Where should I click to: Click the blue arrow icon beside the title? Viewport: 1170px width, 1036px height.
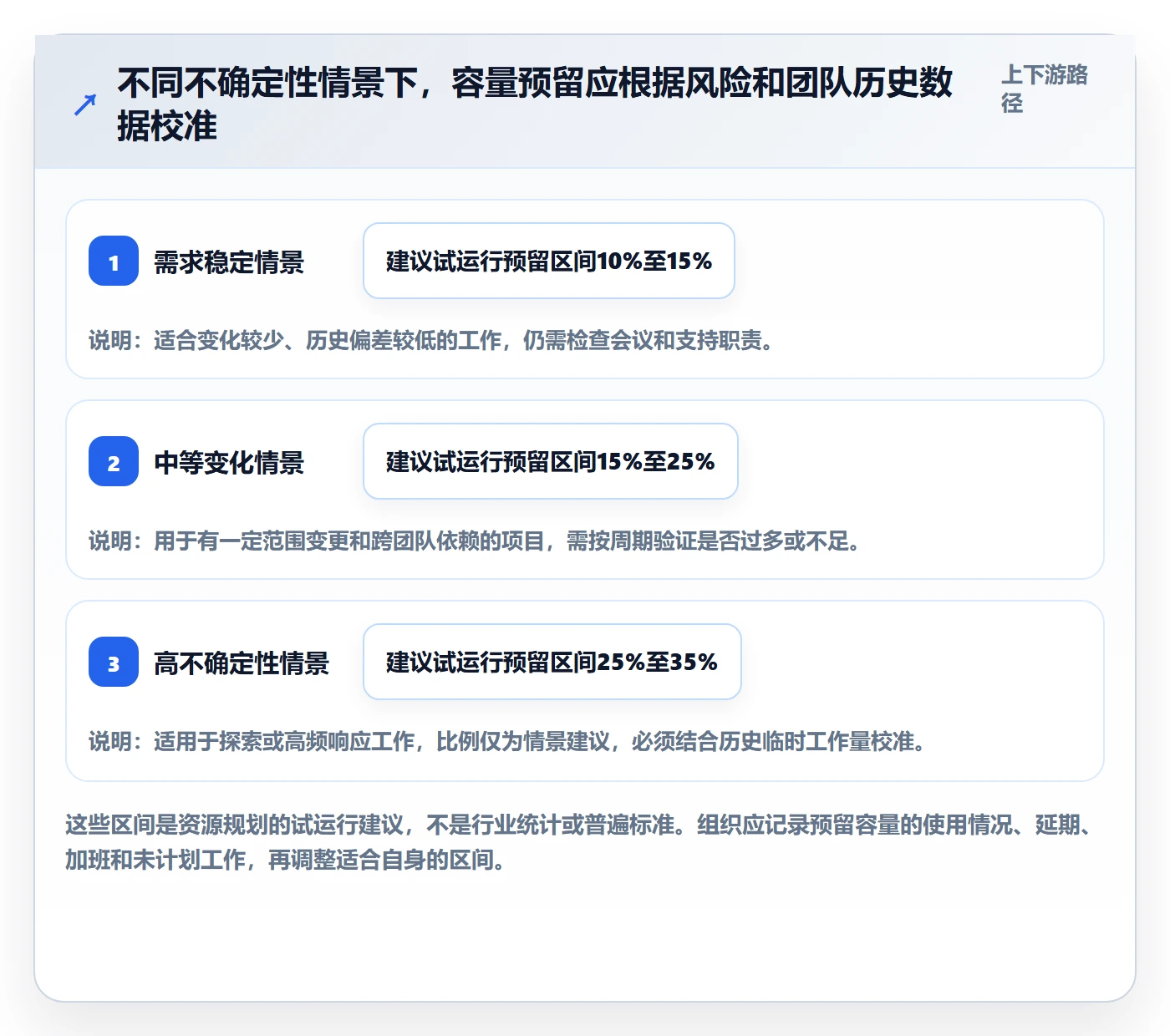(x=85, y=104)
